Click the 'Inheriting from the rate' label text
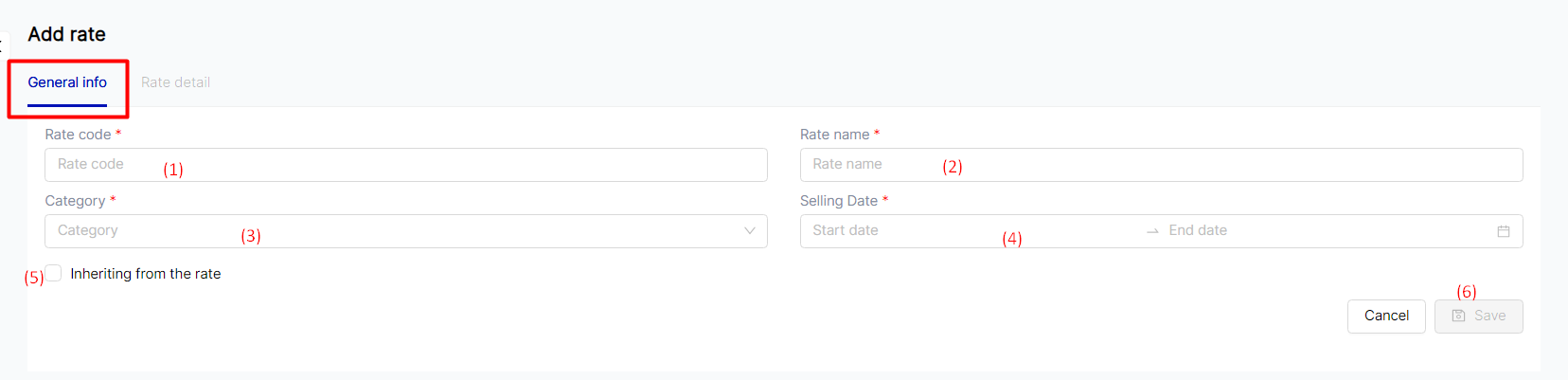This screenshot has height=380, width=1568. click(x=145, y=274)
